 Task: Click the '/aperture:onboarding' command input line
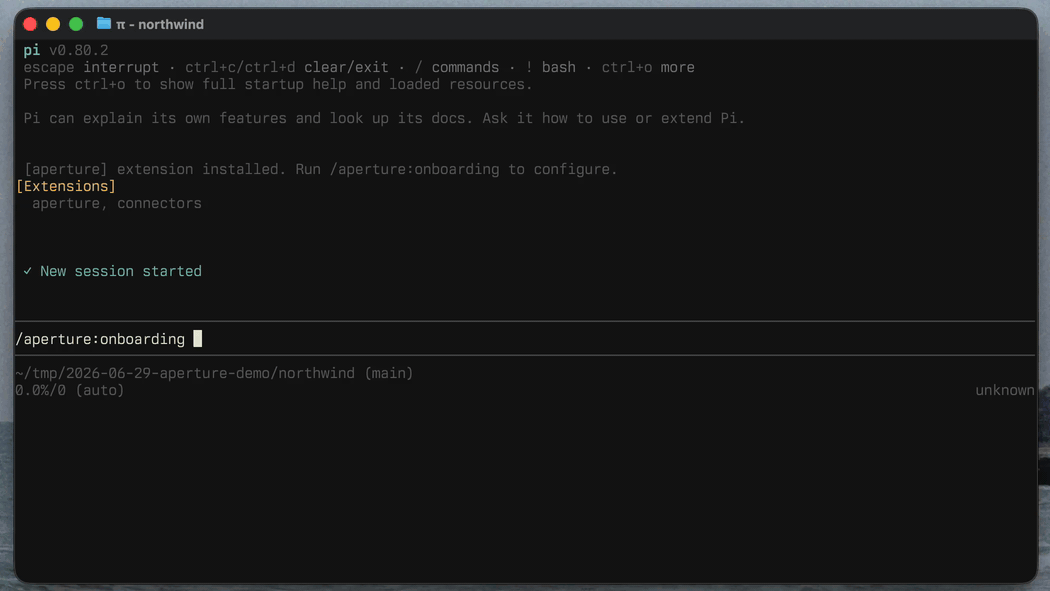point(525,339)
